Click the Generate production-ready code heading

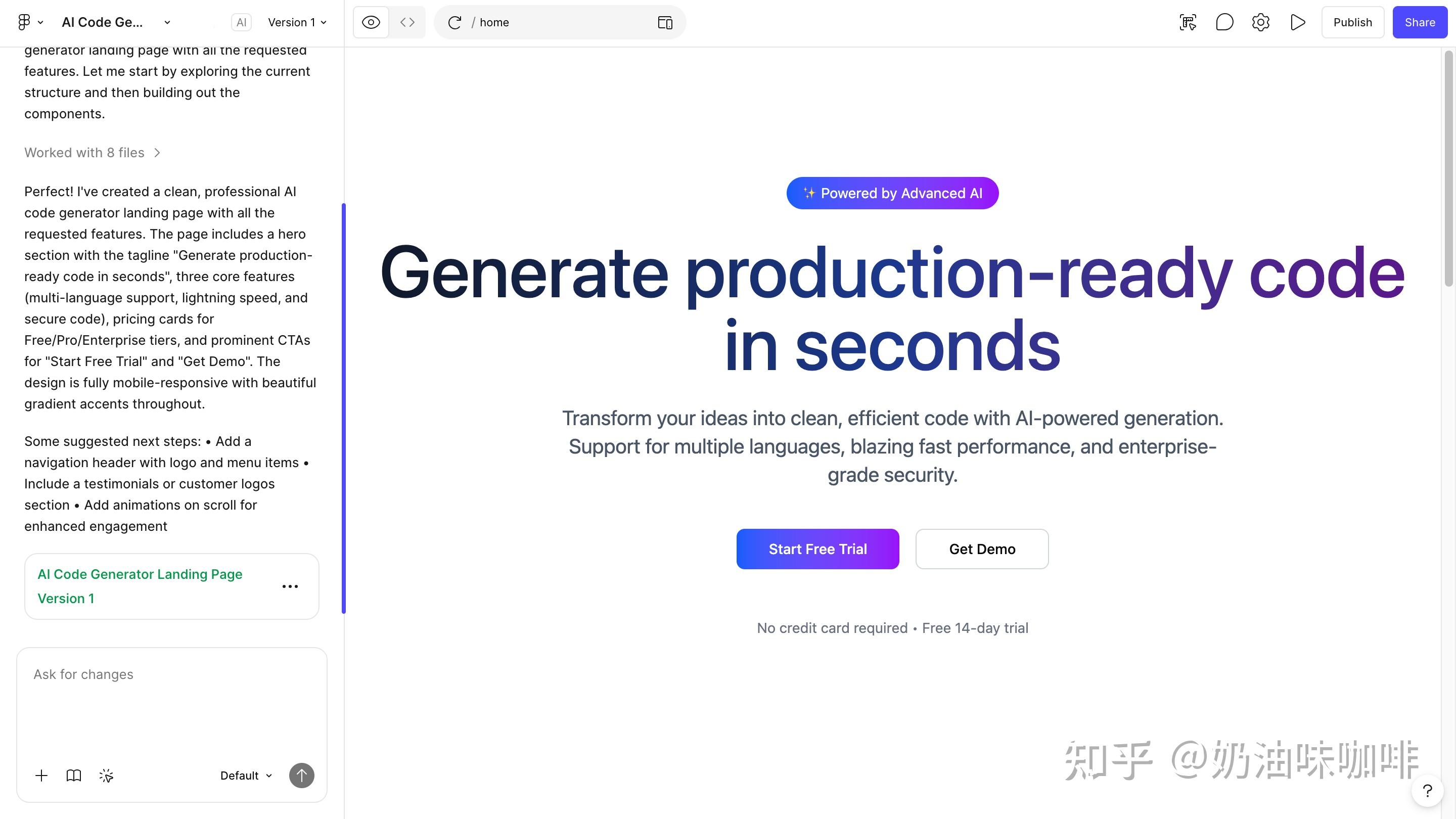point(892,308)
